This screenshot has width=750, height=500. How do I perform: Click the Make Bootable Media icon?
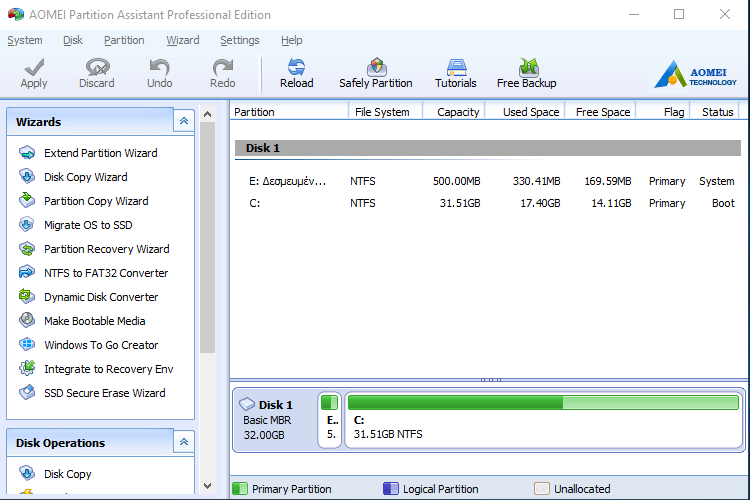coord(27,321)
